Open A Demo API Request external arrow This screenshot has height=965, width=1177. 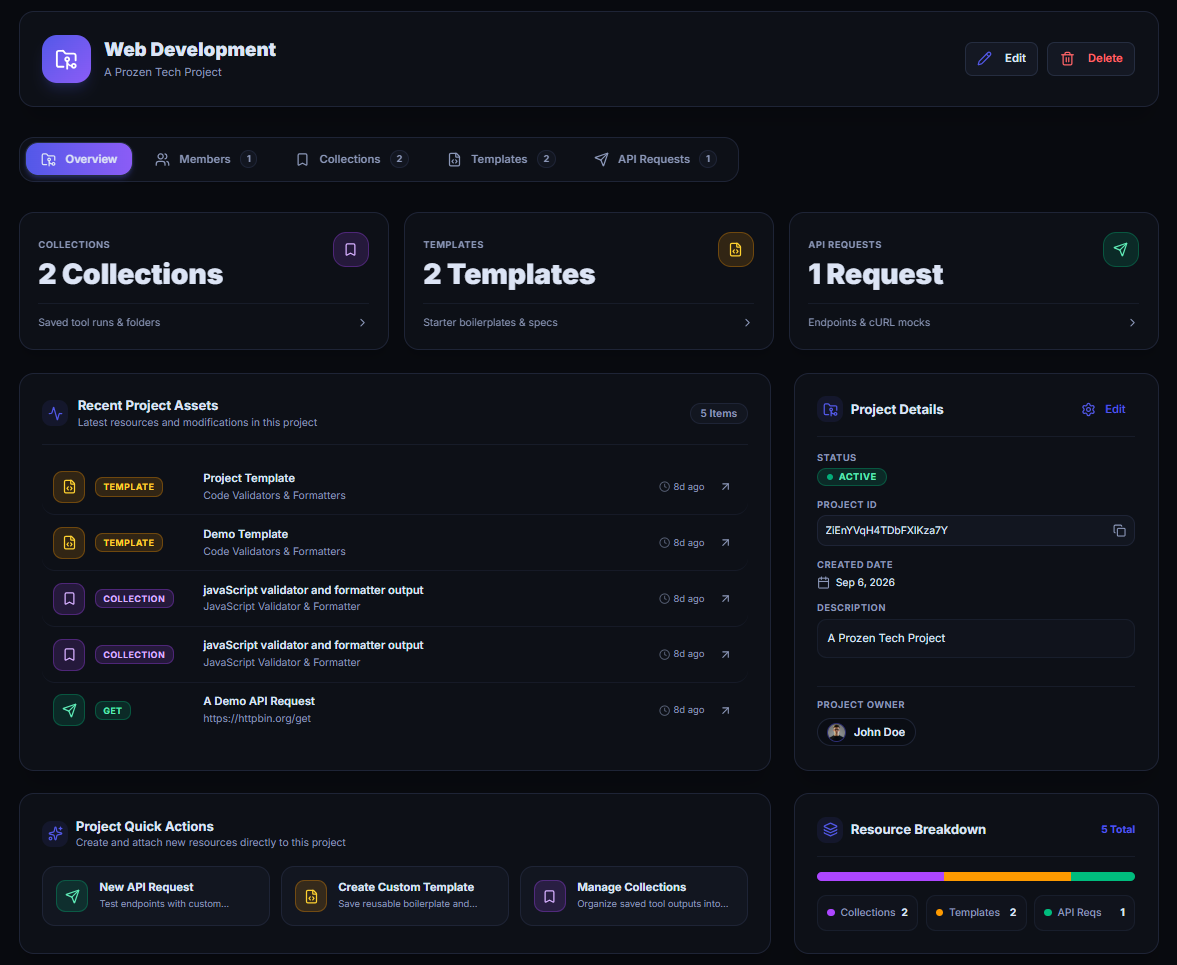[x=725, y=711]
